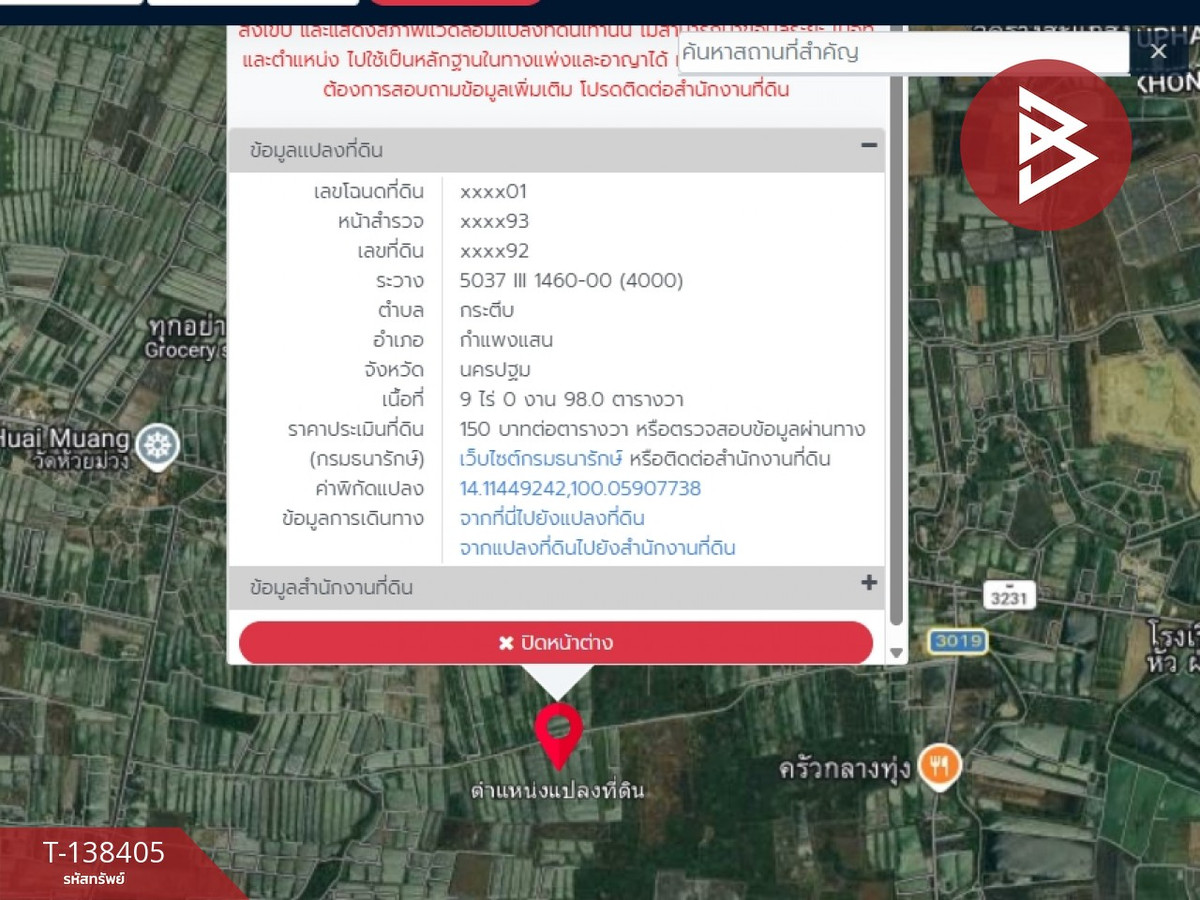Collapse the ข้อมูลแปลงที่ดิน panel with minus
The width and height of the screenshot is (1200, 900).
pyautogui.click(x=868, y=148)
